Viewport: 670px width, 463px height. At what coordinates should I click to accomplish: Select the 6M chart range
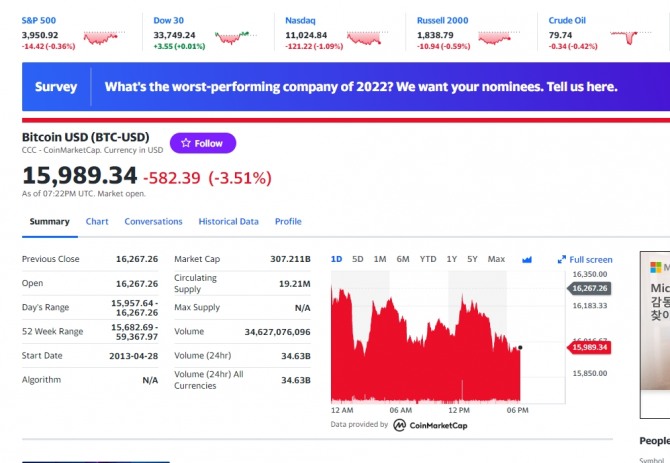point(403,259)
